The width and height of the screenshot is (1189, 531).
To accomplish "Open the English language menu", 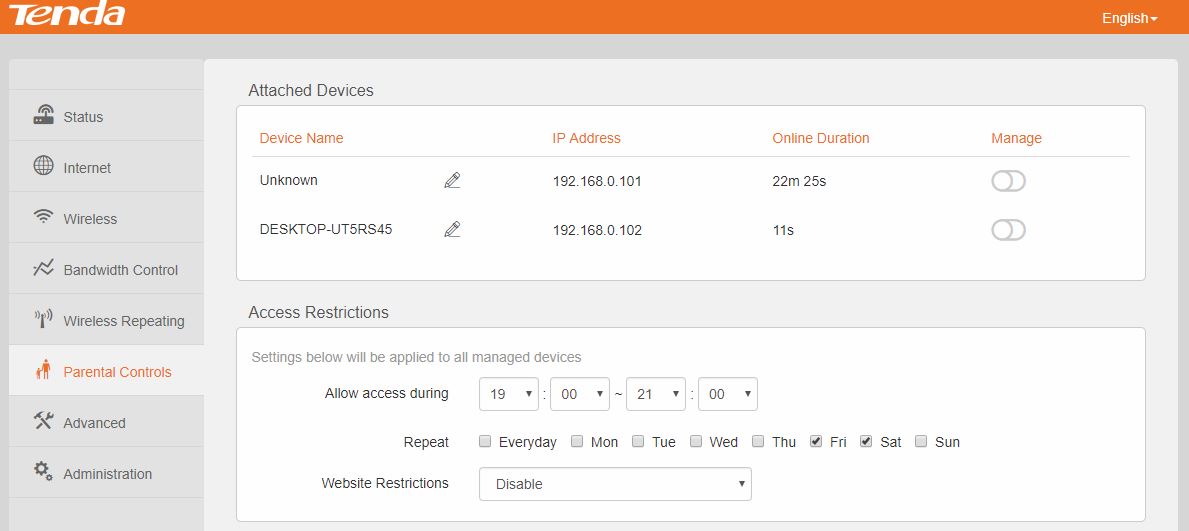I will (x=1129, y=18).
